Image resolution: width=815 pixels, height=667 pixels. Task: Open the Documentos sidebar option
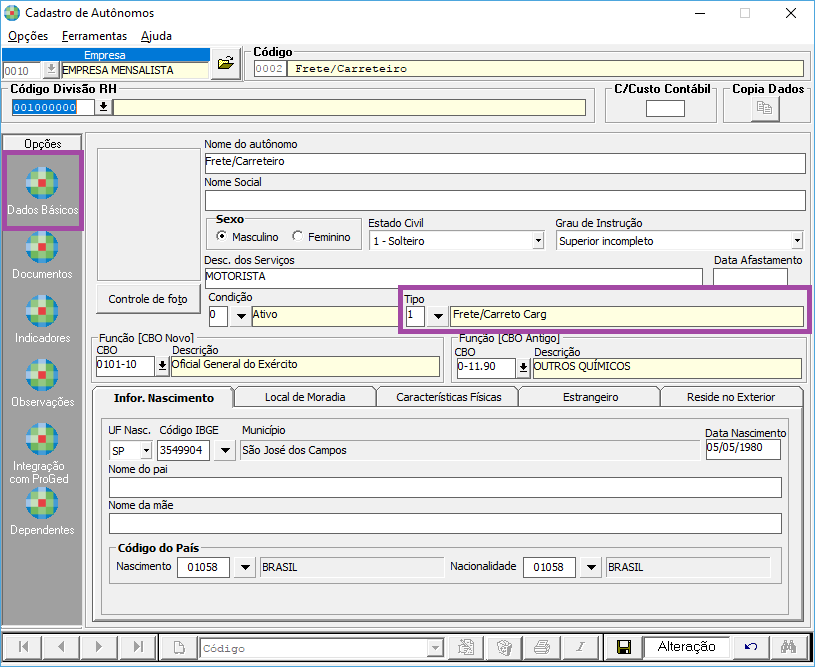(x=42, y=255)
